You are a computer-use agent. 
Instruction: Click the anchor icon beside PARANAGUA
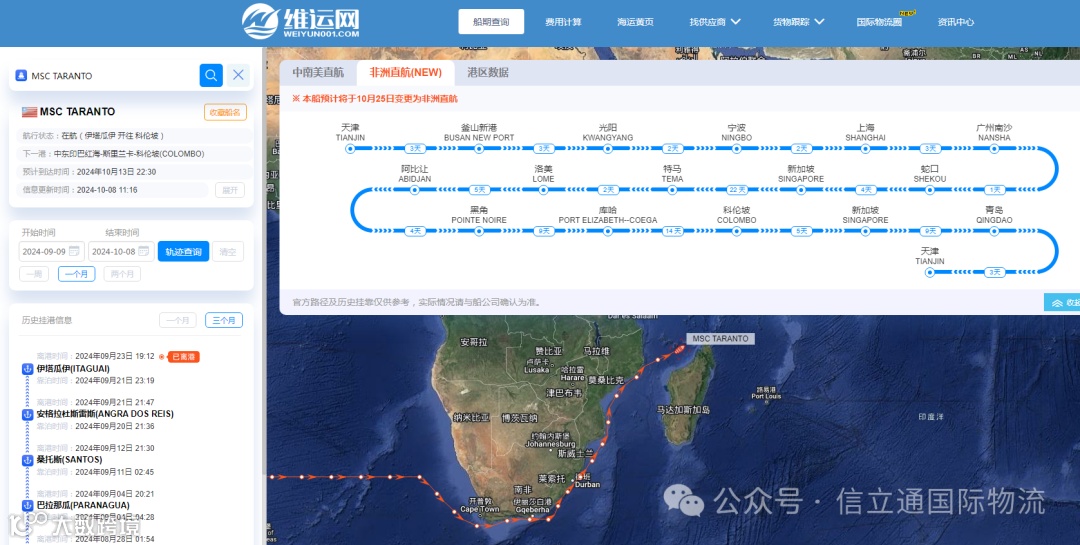[28, 505]
